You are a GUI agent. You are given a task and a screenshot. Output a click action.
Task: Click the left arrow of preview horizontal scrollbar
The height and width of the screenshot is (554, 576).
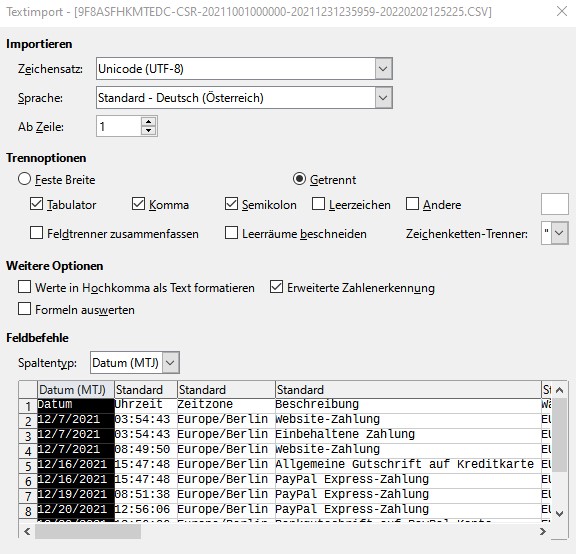click(27, 531)
